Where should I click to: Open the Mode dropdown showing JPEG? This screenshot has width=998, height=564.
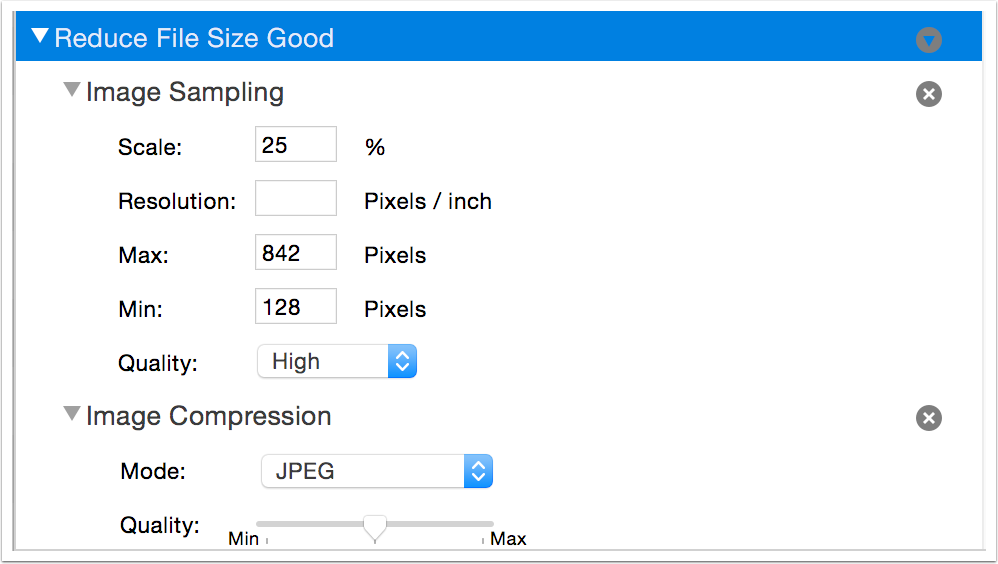click(376, 471)
